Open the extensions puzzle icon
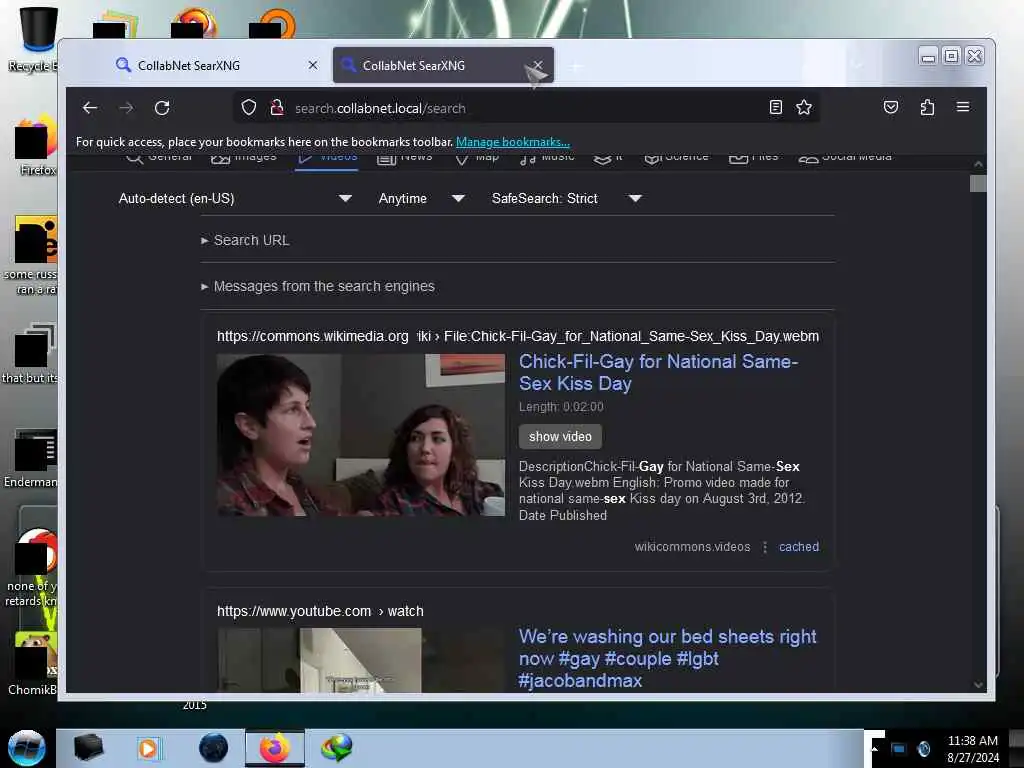 [x=927, y=107]
